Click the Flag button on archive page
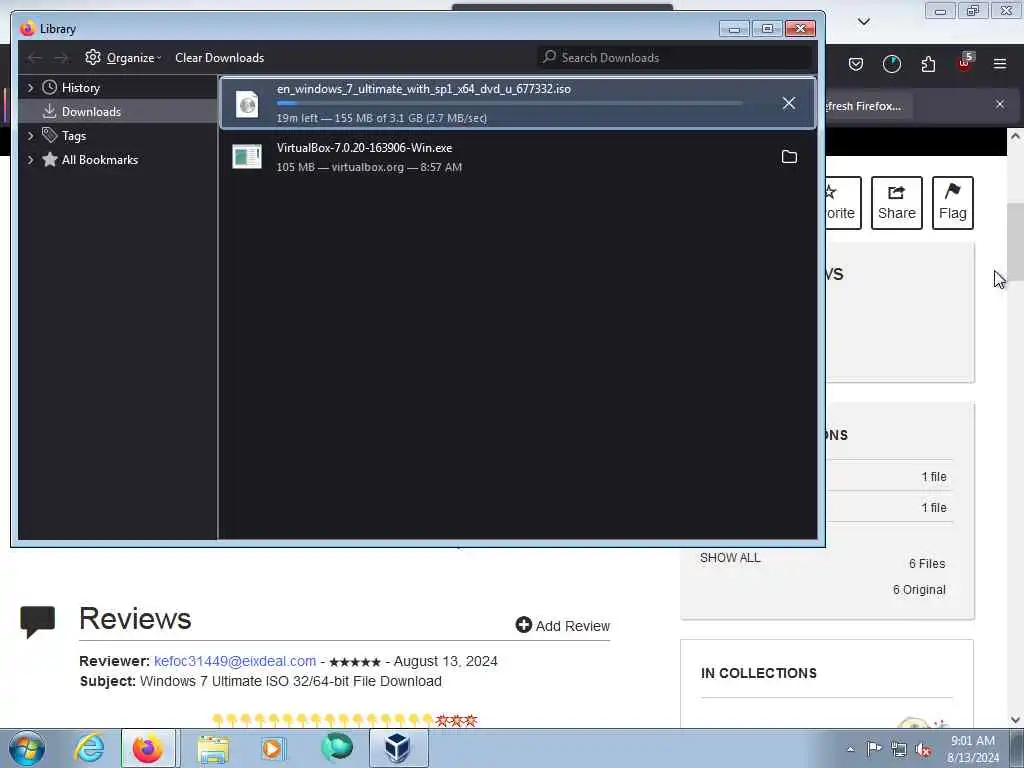The image size is (1024, 768). coord(952,202)
